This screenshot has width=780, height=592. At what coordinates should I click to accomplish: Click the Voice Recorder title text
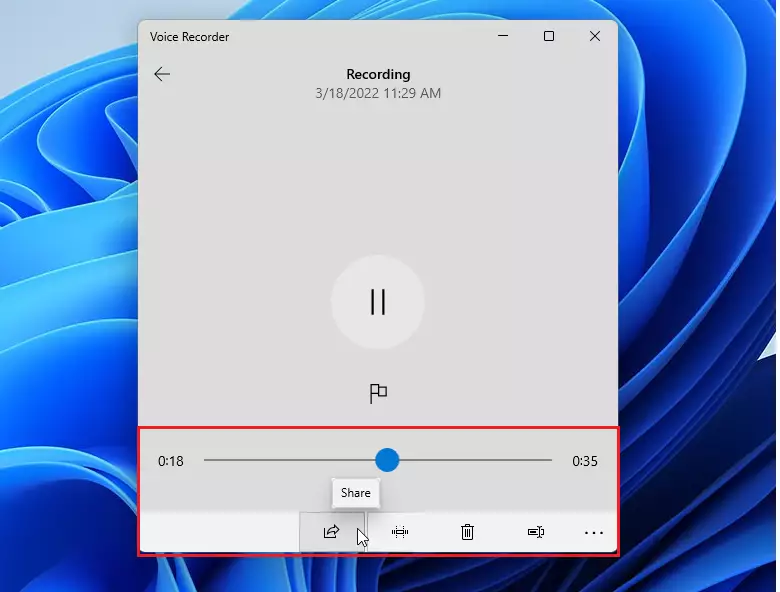click(190, 37)
